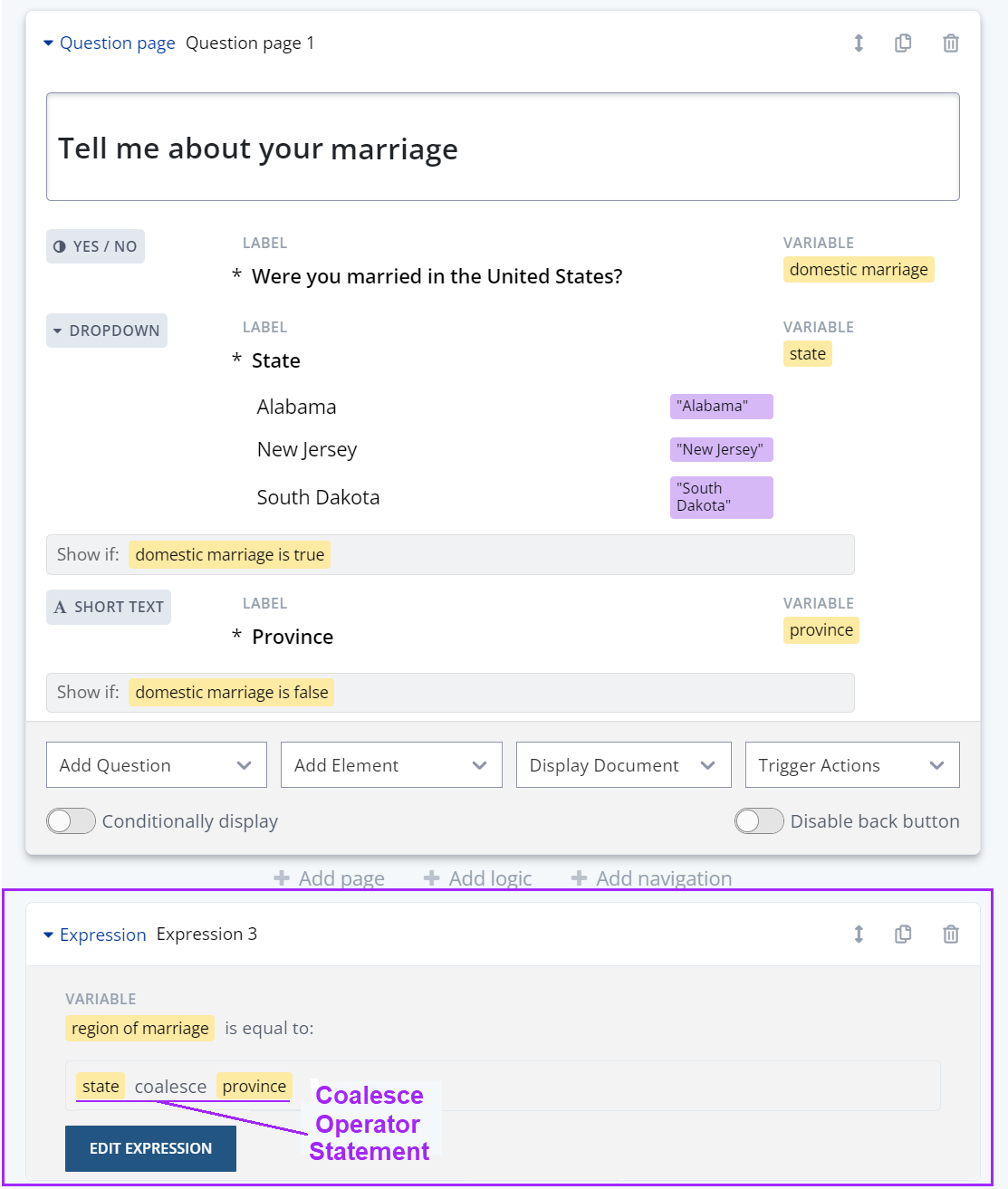1008x1189 pixels.
Task: Collapse the Question page section
Action: click(x=48, y=43)
